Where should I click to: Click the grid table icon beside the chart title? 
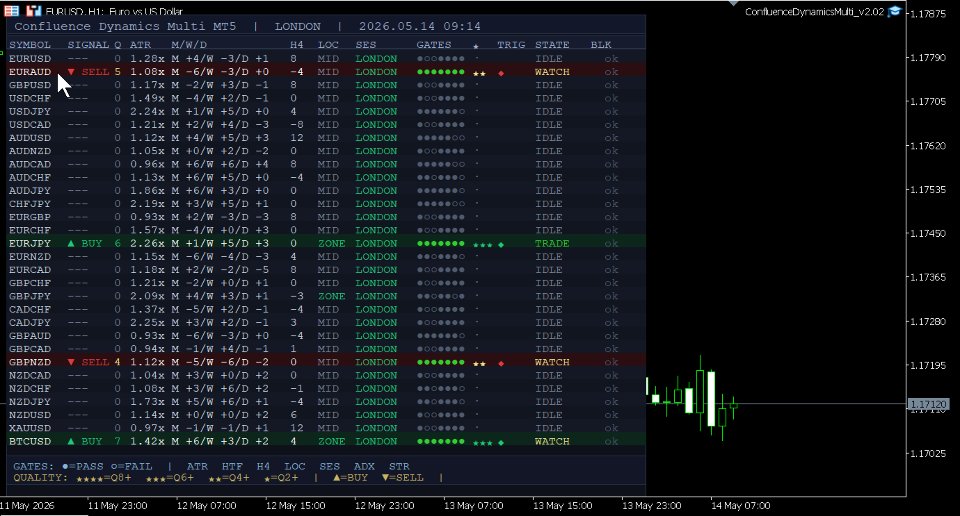[11, 10]
